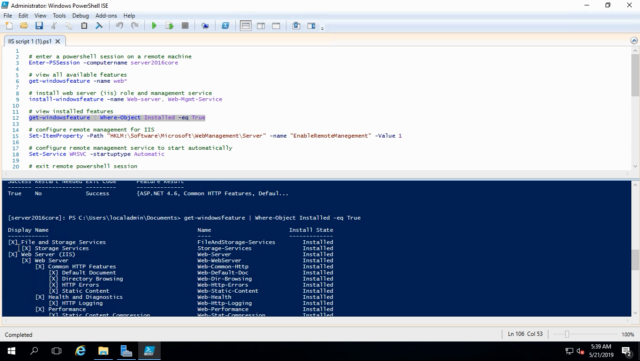Start PowerShell in separate window
Viewport: 640px width, 361px height.
225,26
